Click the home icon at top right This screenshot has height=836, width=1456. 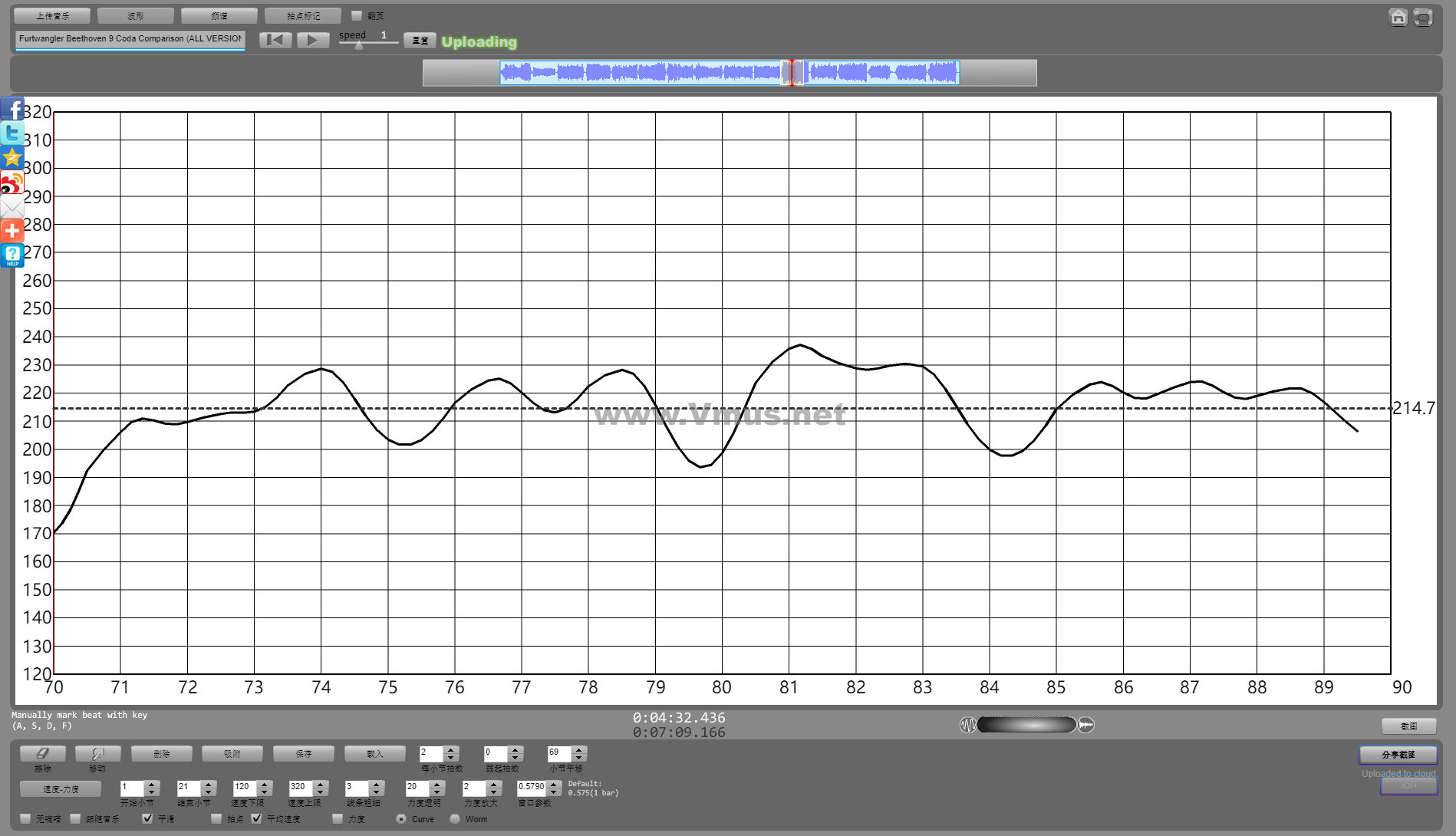coord(1398,18)
